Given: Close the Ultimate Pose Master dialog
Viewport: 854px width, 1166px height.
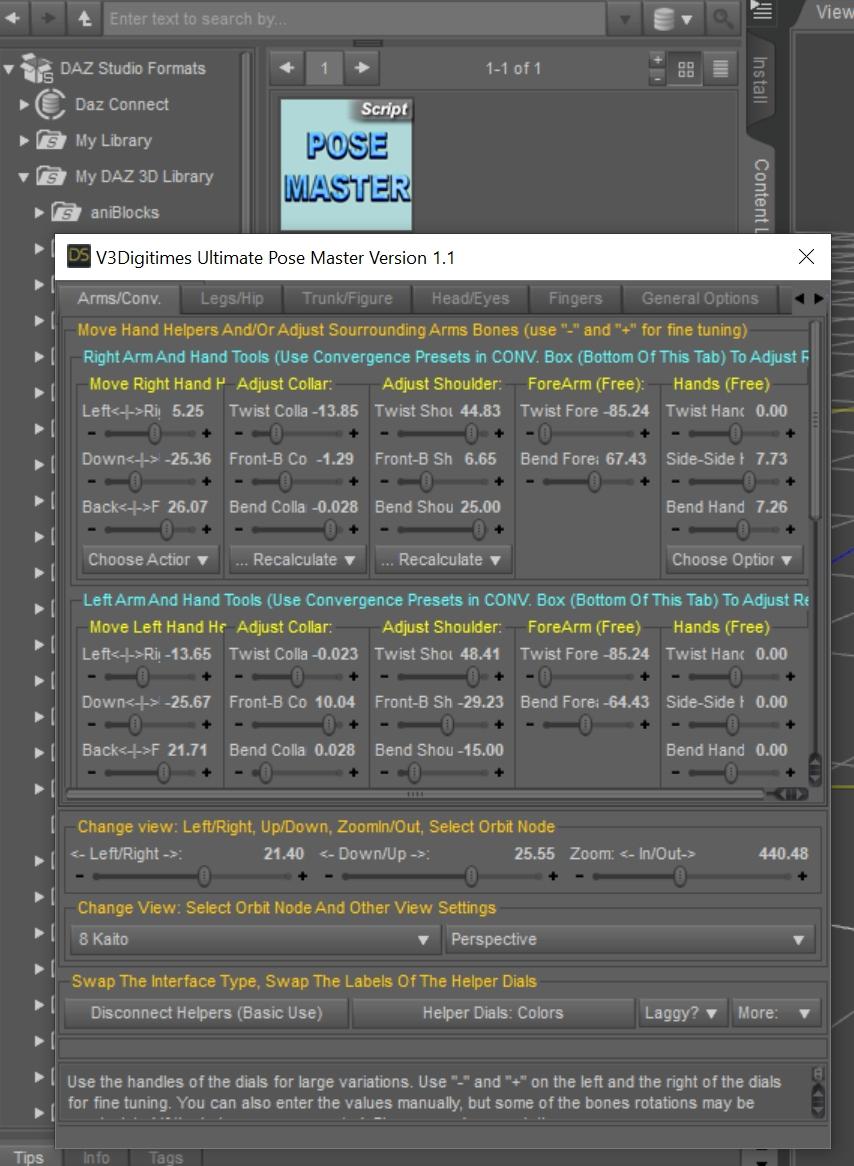Looking at the screenshot, I should 806,257.
